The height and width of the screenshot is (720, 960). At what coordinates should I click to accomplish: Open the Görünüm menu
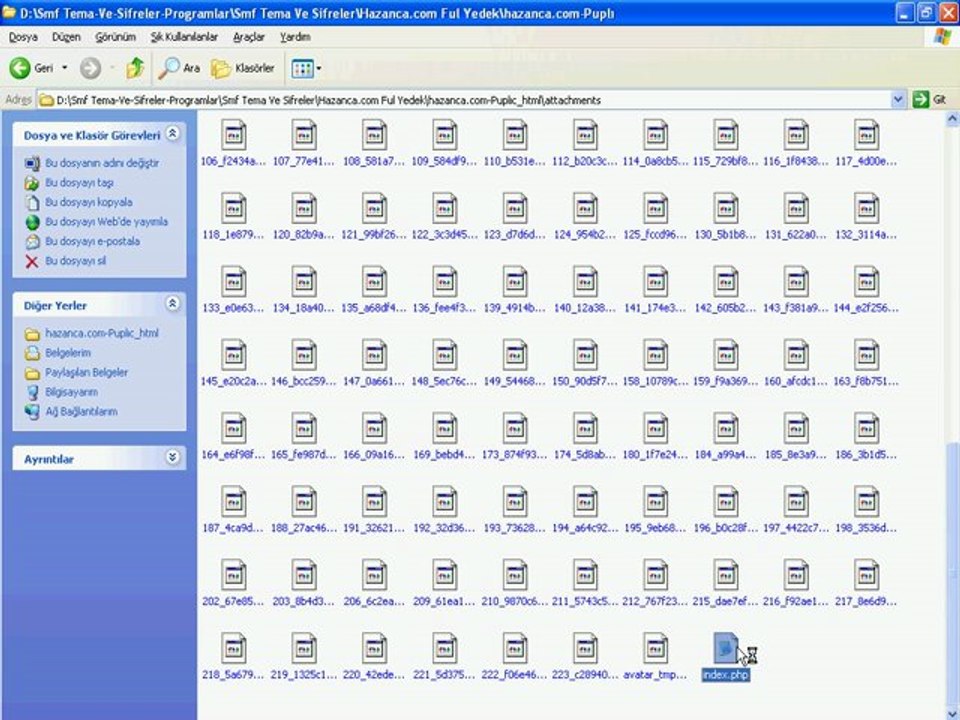pos(115,37)
